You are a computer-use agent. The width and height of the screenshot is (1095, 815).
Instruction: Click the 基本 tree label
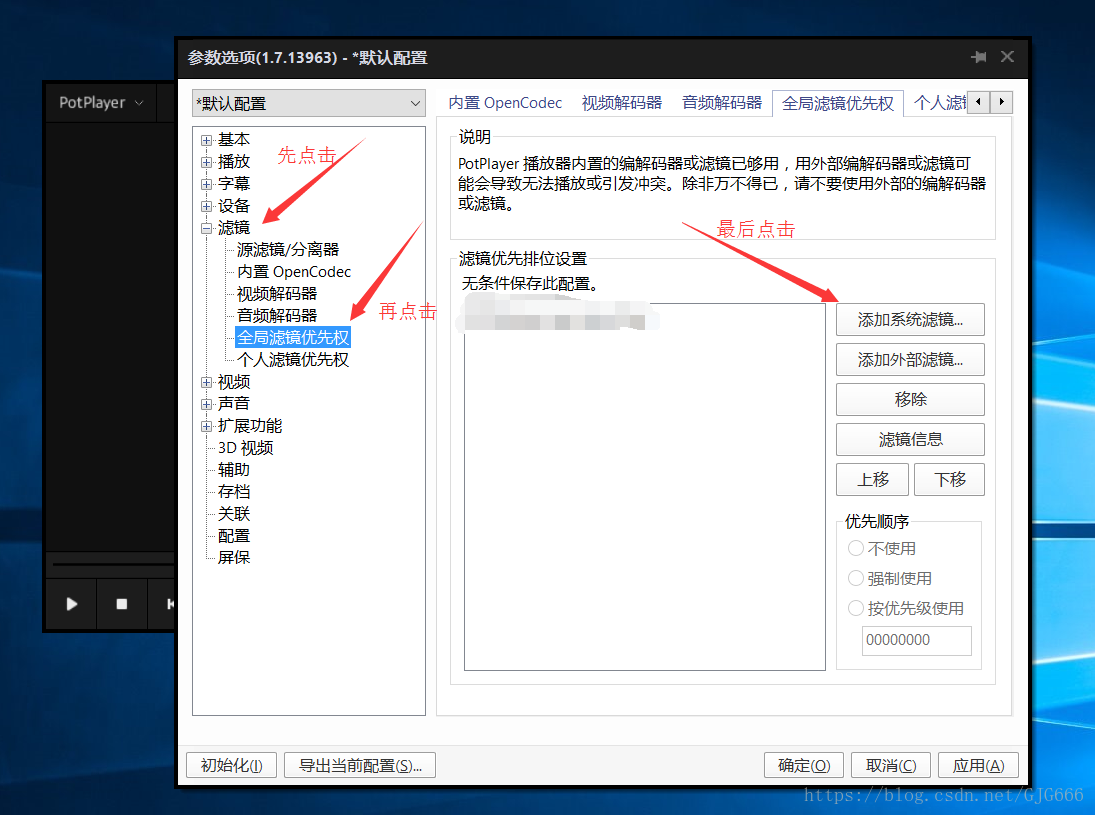233,140
